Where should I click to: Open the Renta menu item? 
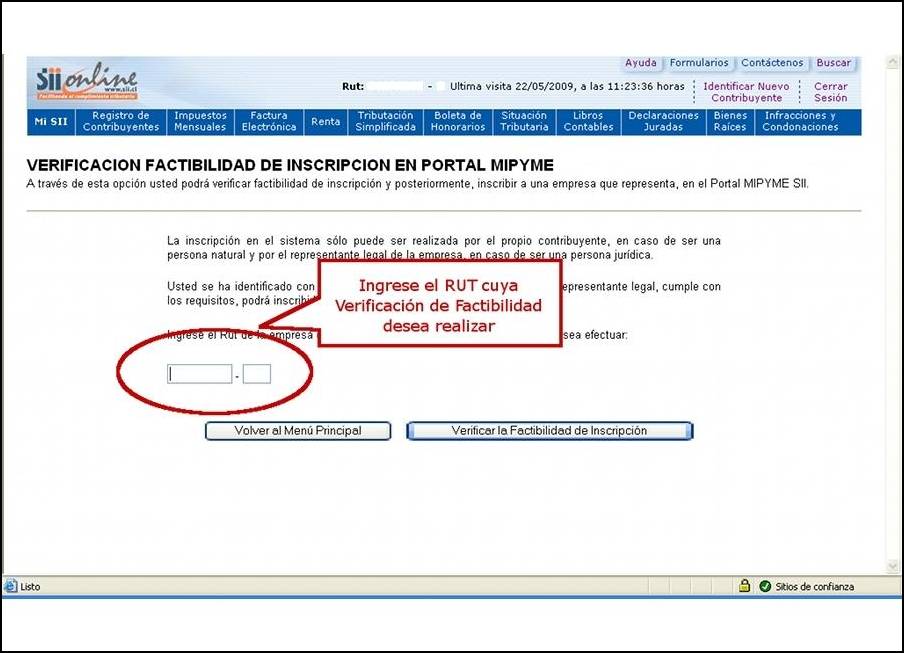pos(325,122)
